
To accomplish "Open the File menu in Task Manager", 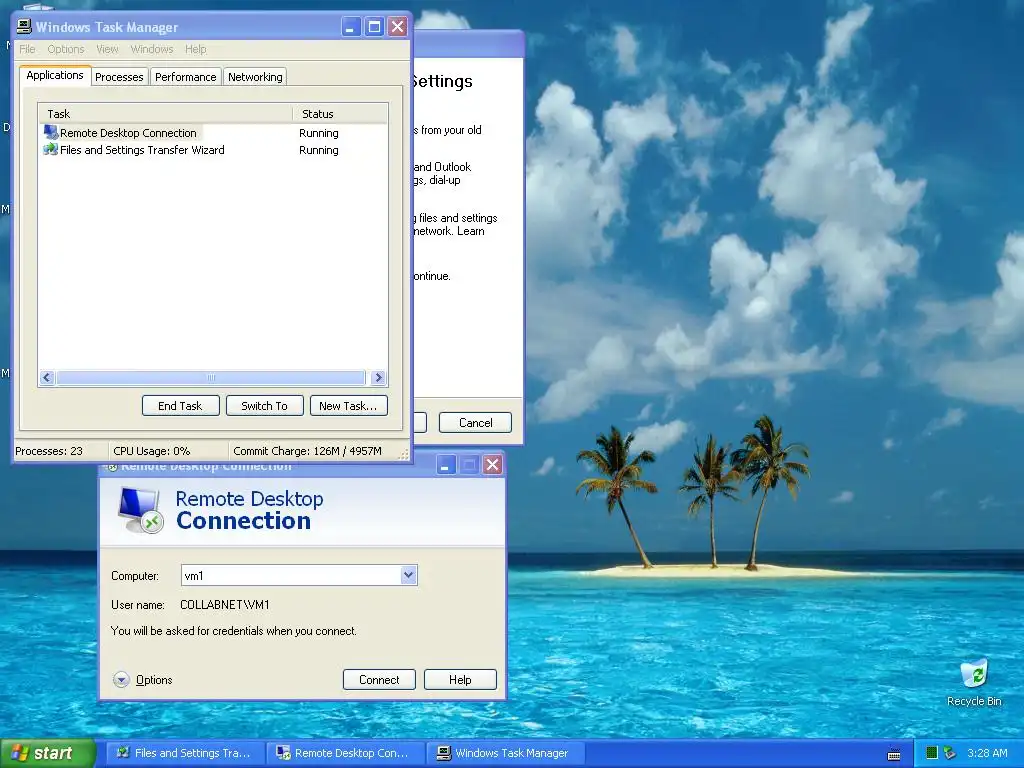I will pyautogui.click(x=27, y=49).
